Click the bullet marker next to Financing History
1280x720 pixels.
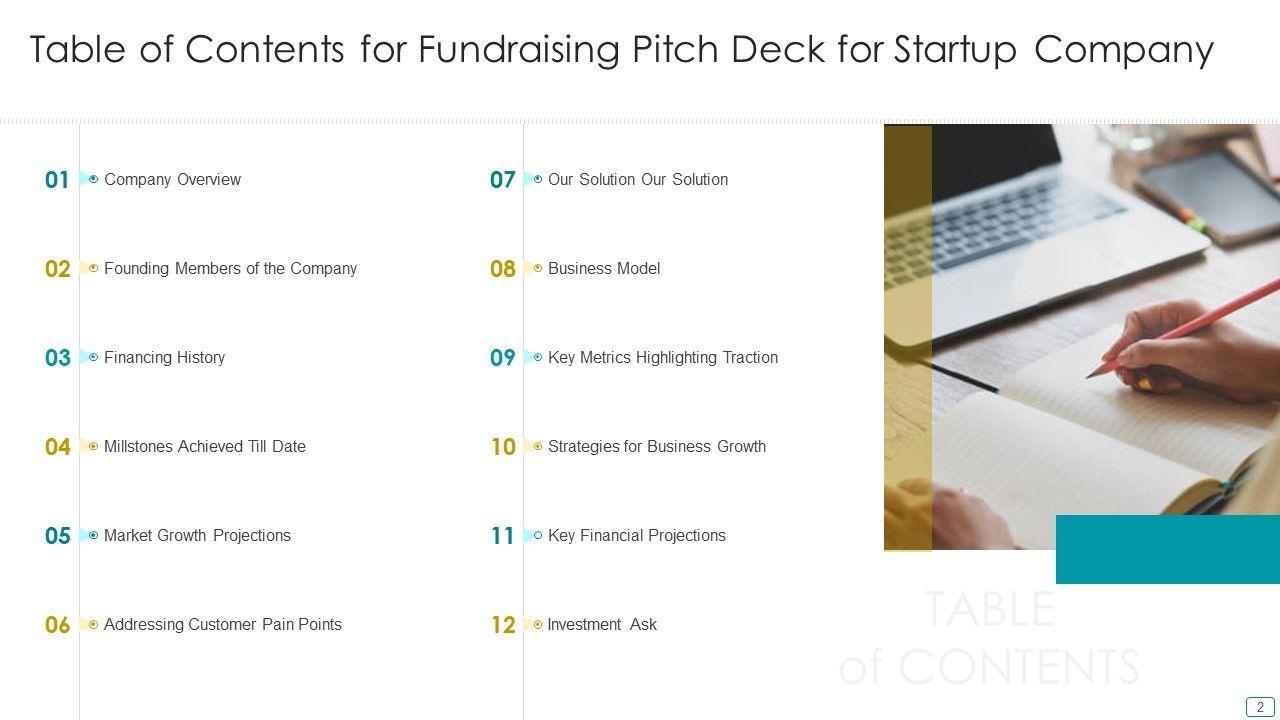93,357
